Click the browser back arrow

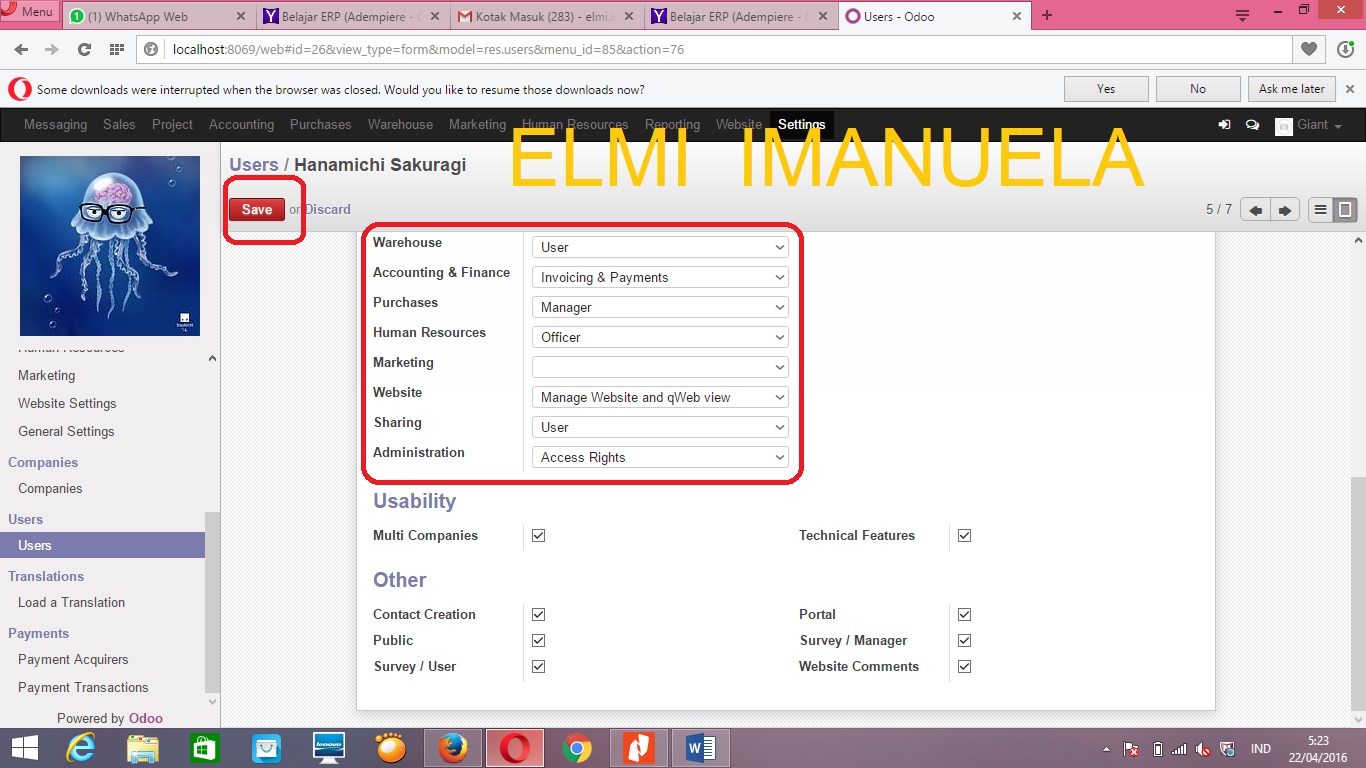click(22, 49)
